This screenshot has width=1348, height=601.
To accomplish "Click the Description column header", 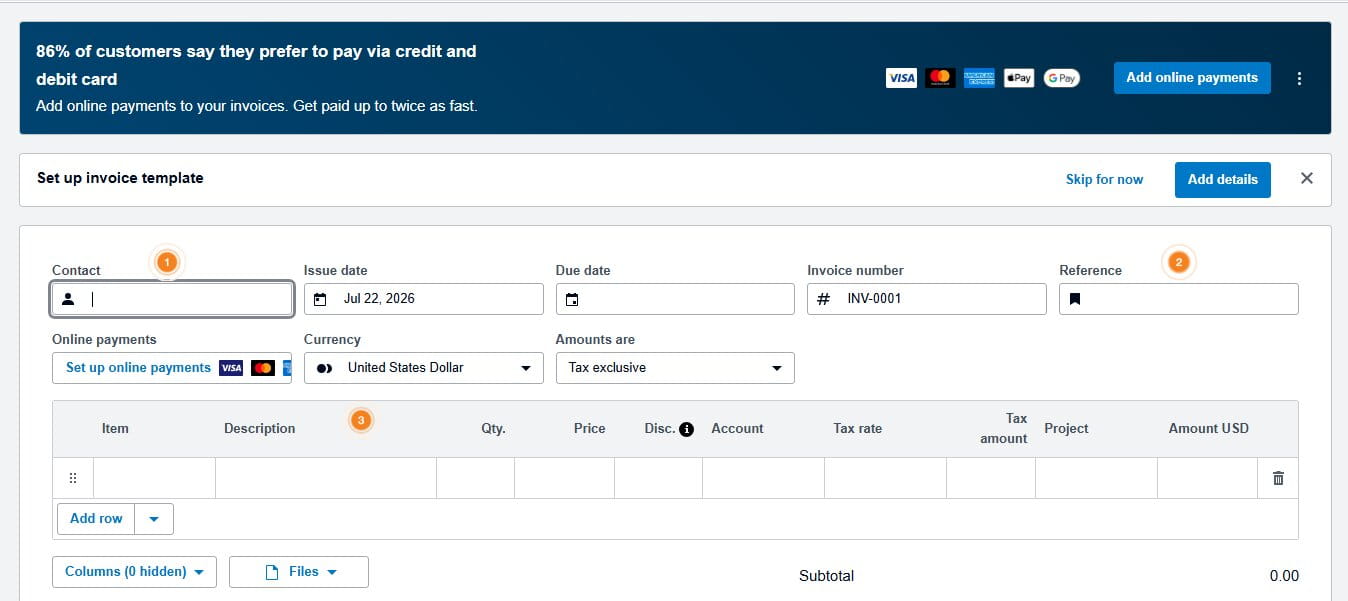I will pos(259,429).
